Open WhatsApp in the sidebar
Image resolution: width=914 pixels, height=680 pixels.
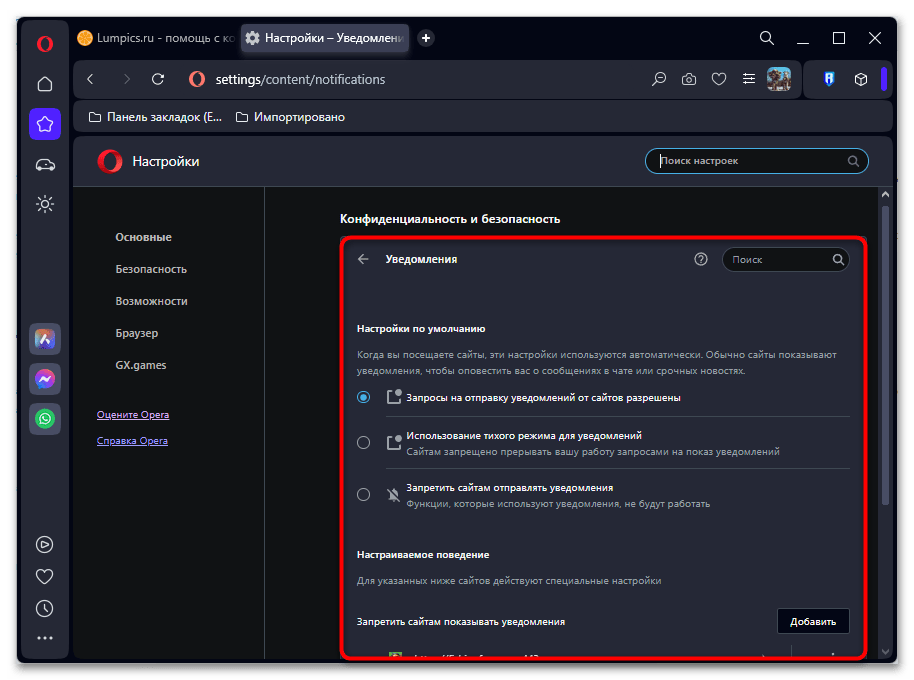pos(45,419)
